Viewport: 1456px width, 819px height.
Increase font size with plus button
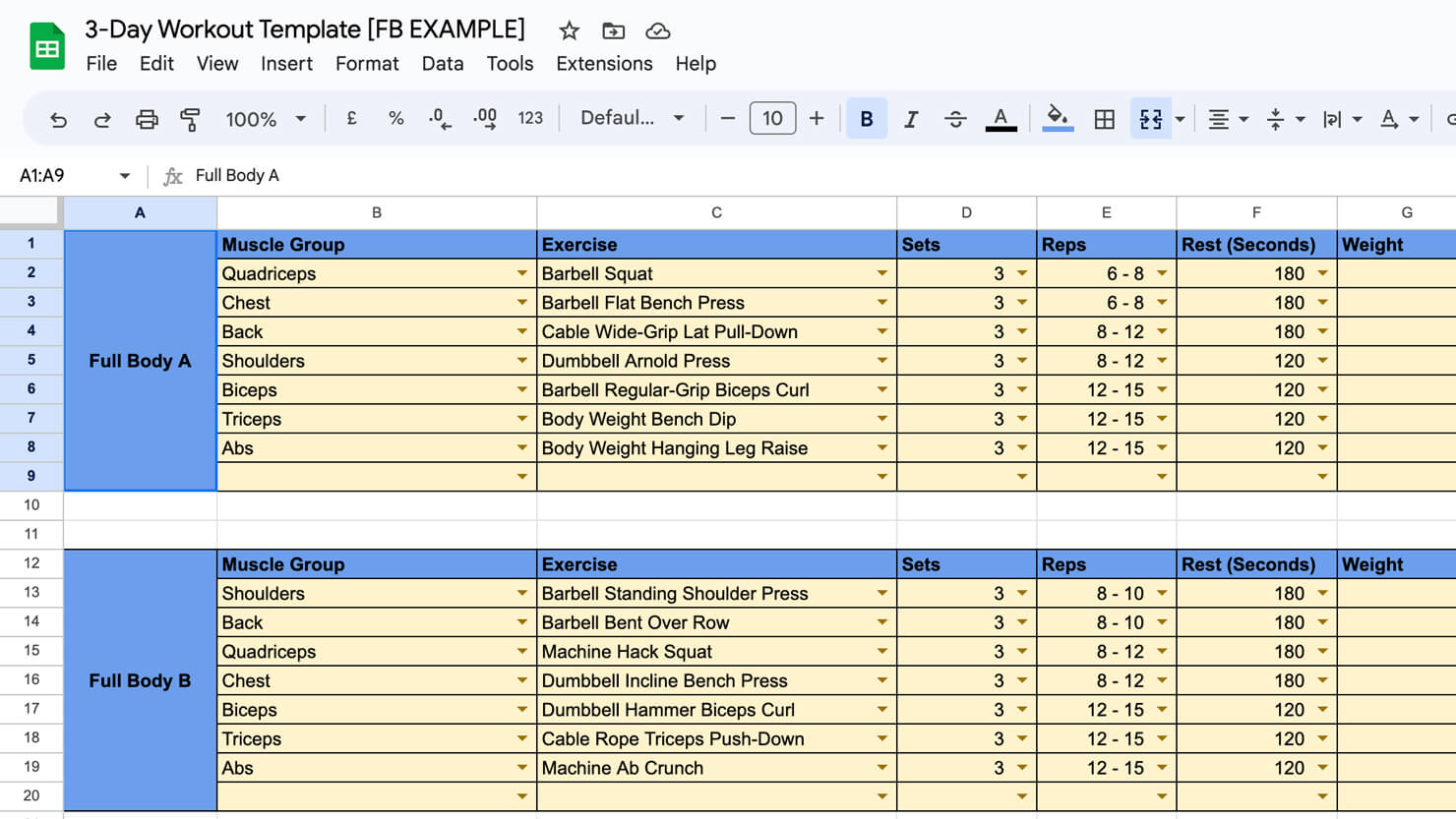(x=817, y=118)
